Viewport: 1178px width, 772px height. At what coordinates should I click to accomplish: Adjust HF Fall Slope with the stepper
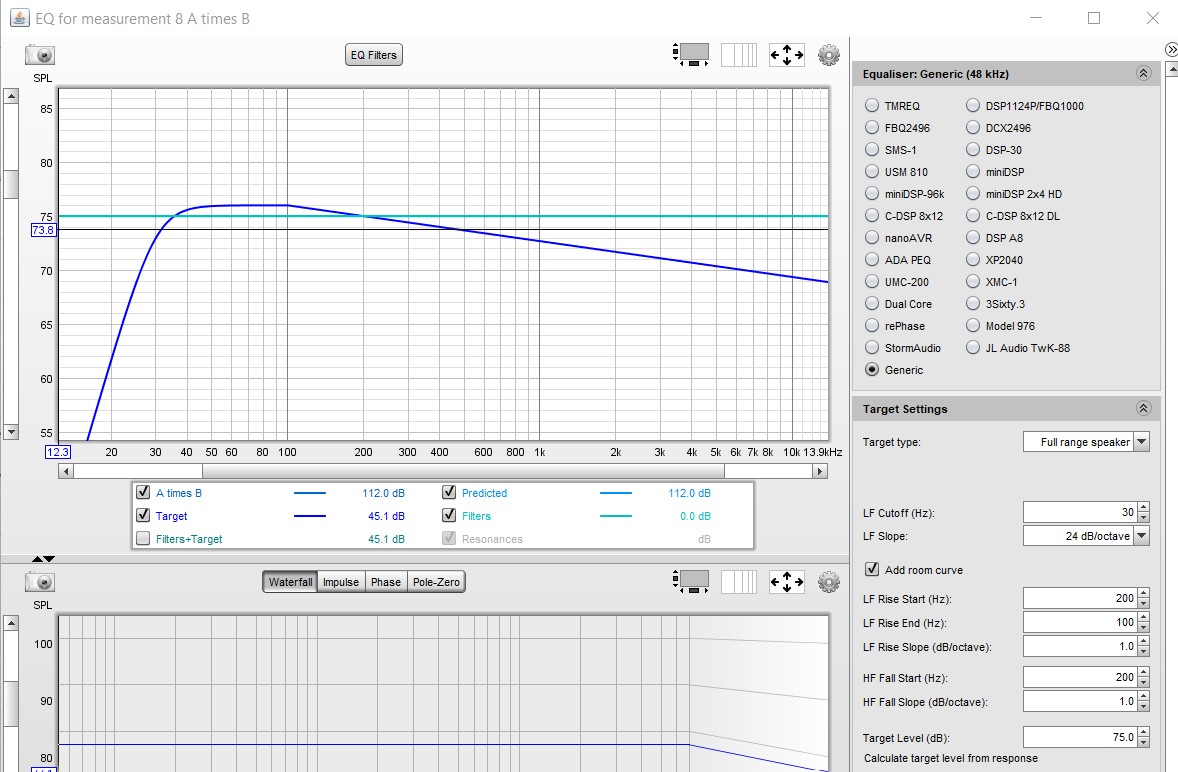(x=1143, y=701)
